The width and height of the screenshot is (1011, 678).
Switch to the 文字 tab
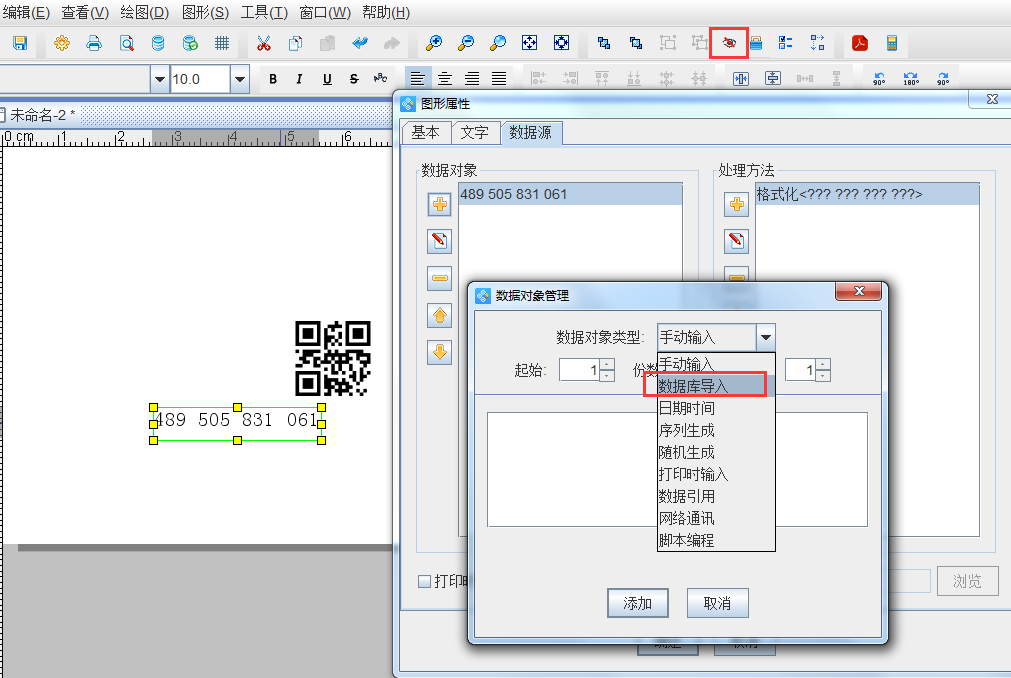pos(474,132)
